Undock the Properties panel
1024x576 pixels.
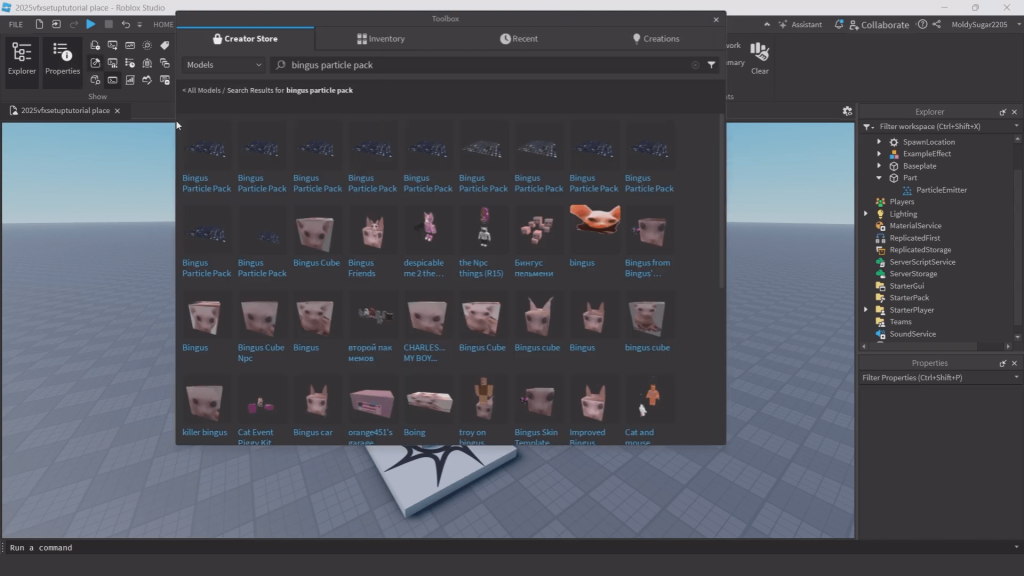pos(1002,363)
